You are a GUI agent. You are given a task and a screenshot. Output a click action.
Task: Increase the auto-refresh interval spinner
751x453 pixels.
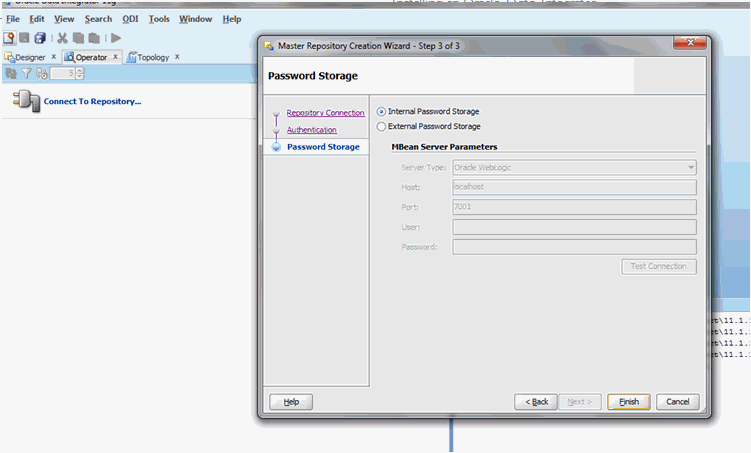click(x=80, y=70)
